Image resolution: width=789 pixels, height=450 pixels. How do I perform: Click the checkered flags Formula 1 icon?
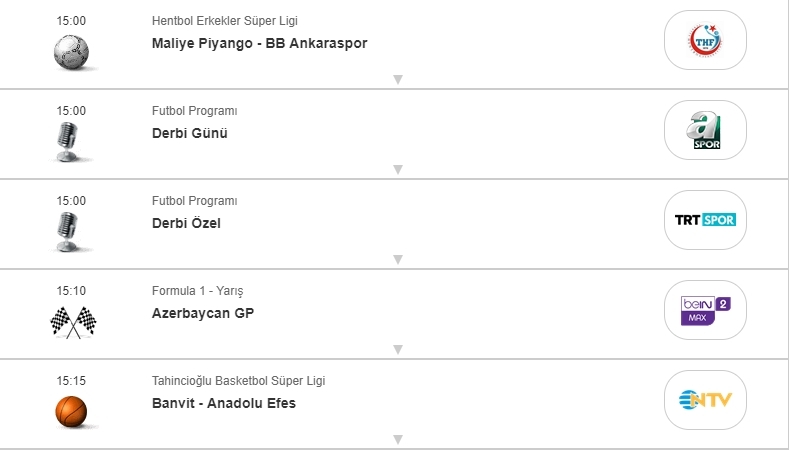point(72,321)
